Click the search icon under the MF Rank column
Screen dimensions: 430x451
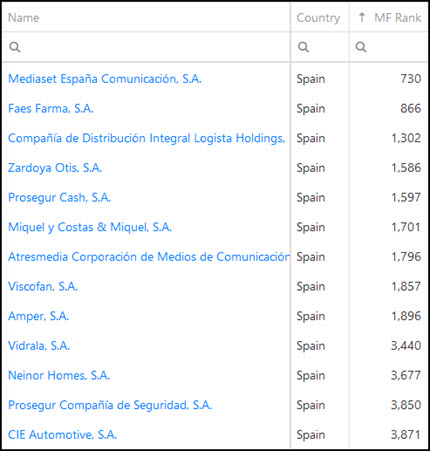pyautogui.click(x=361, y=47)
